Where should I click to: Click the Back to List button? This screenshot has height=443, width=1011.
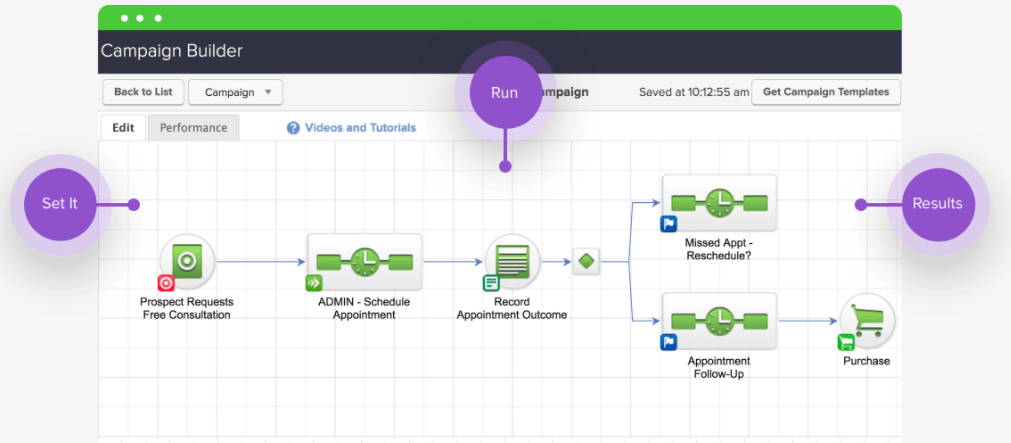143,92
